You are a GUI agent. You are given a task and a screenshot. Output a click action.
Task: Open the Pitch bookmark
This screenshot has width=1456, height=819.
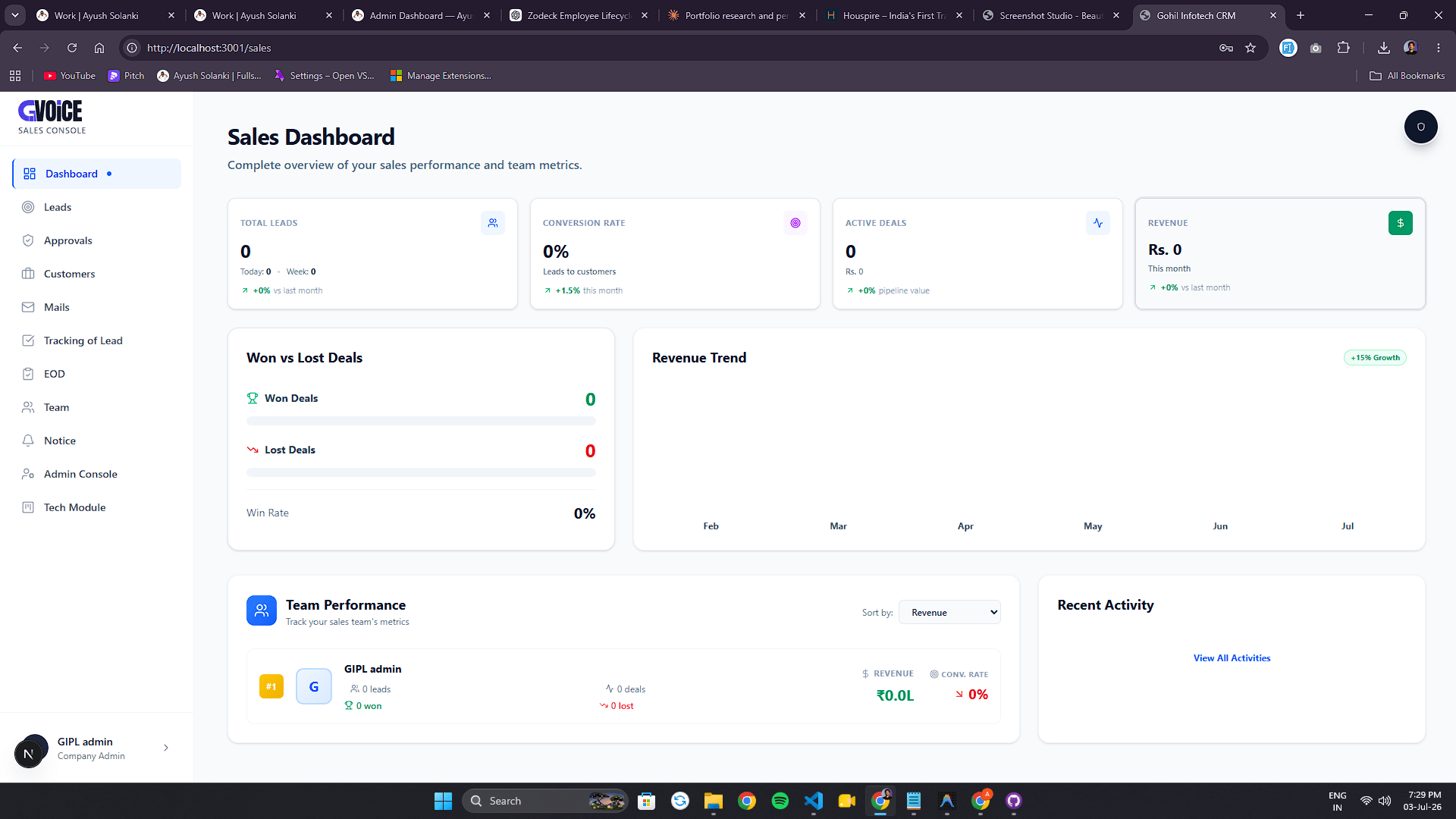click(x=126, y=76)
